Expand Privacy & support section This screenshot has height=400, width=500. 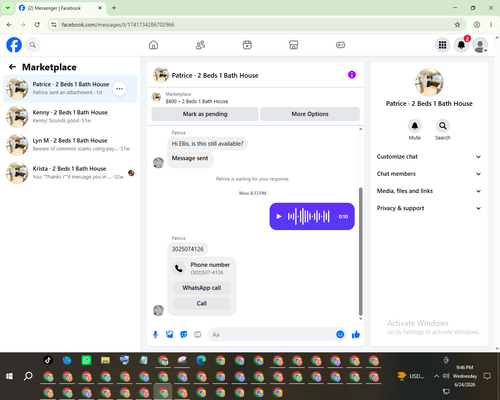click(x=429, y=208)
